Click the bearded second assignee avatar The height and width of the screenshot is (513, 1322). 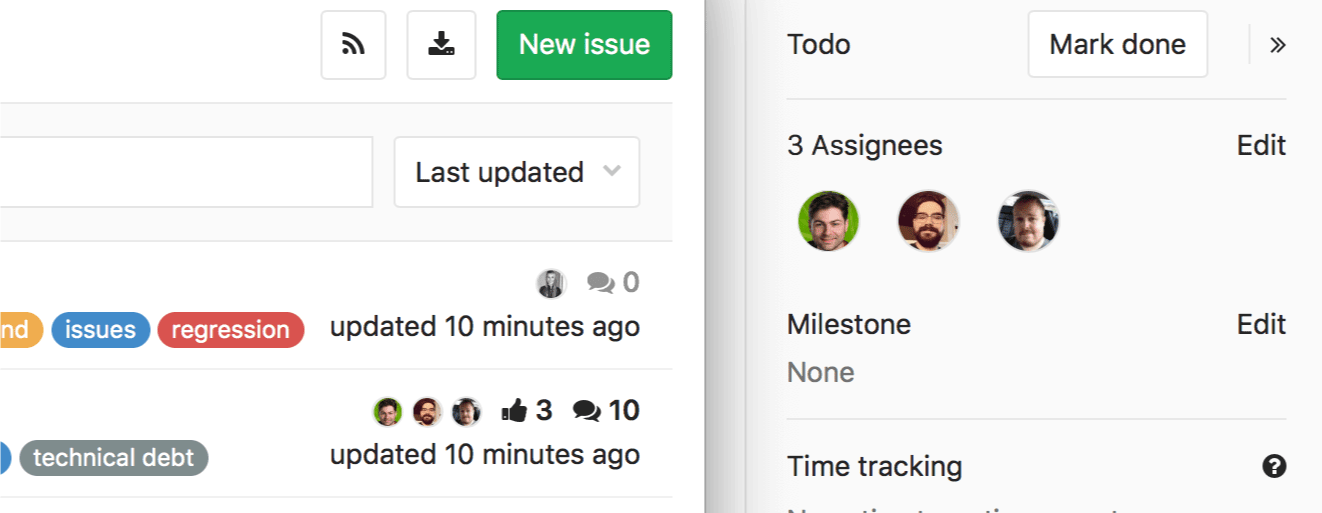tap(928, 221)
